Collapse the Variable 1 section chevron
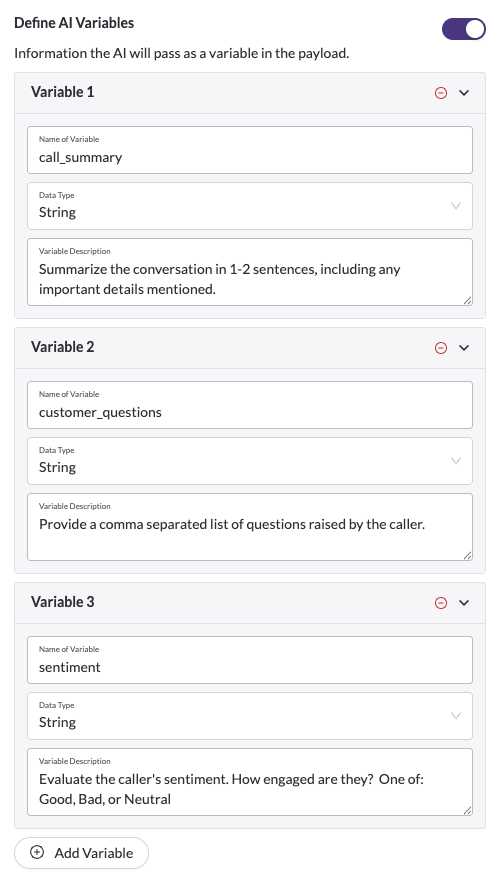This screenshot has height=876, width=495. coord(464,93)
